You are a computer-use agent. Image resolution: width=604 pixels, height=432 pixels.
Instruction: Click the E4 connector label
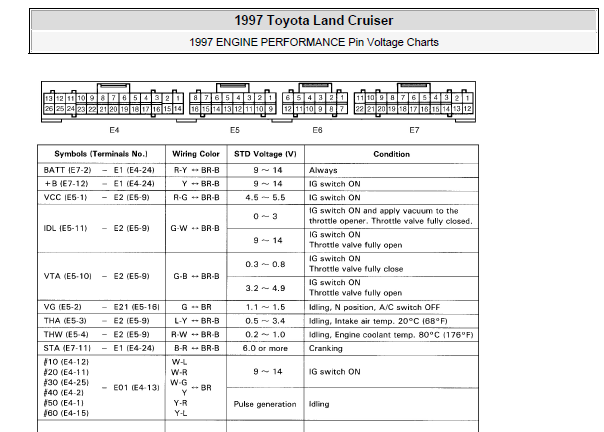pyautogui.click(x=114, y=130)
